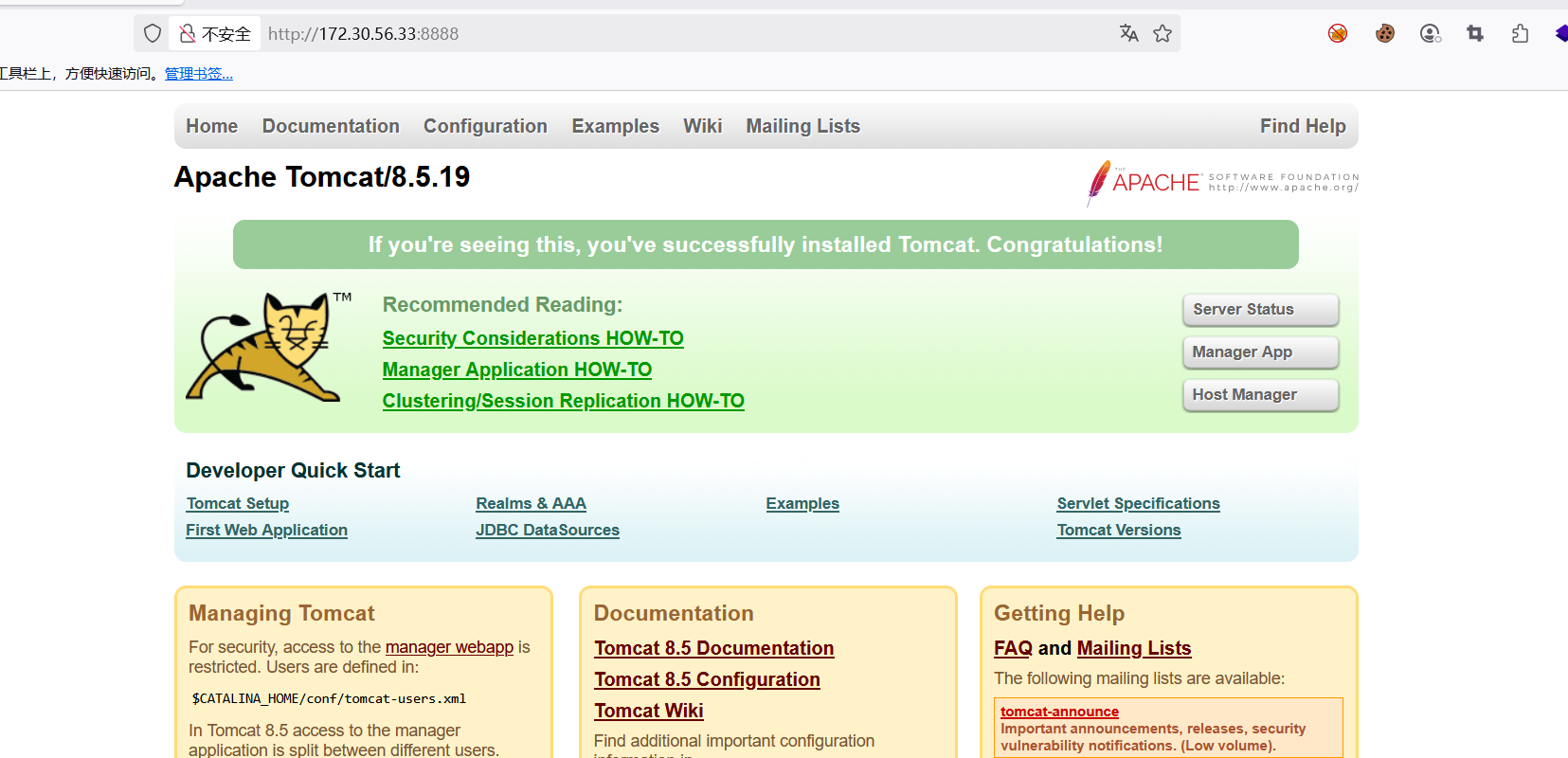Screen dimensions: 1568x758
Task: Click the Apache Software Foundation logo
Action: [x=1222, y=182]
